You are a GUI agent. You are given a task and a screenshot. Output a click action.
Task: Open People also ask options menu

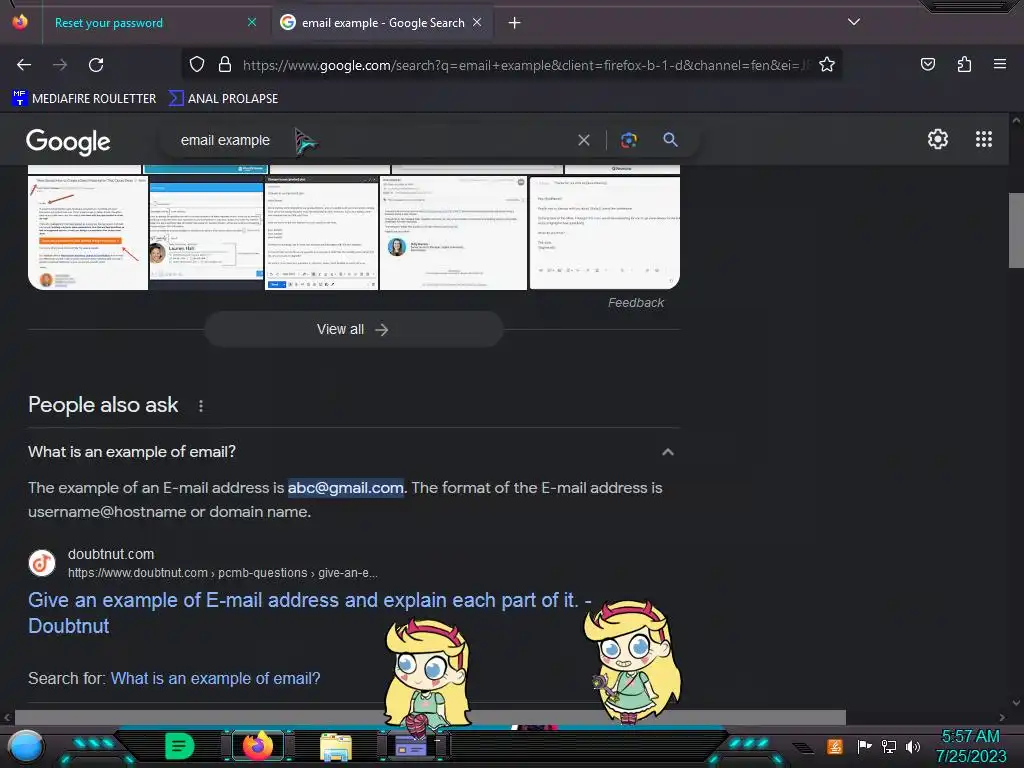coord(201,406)
